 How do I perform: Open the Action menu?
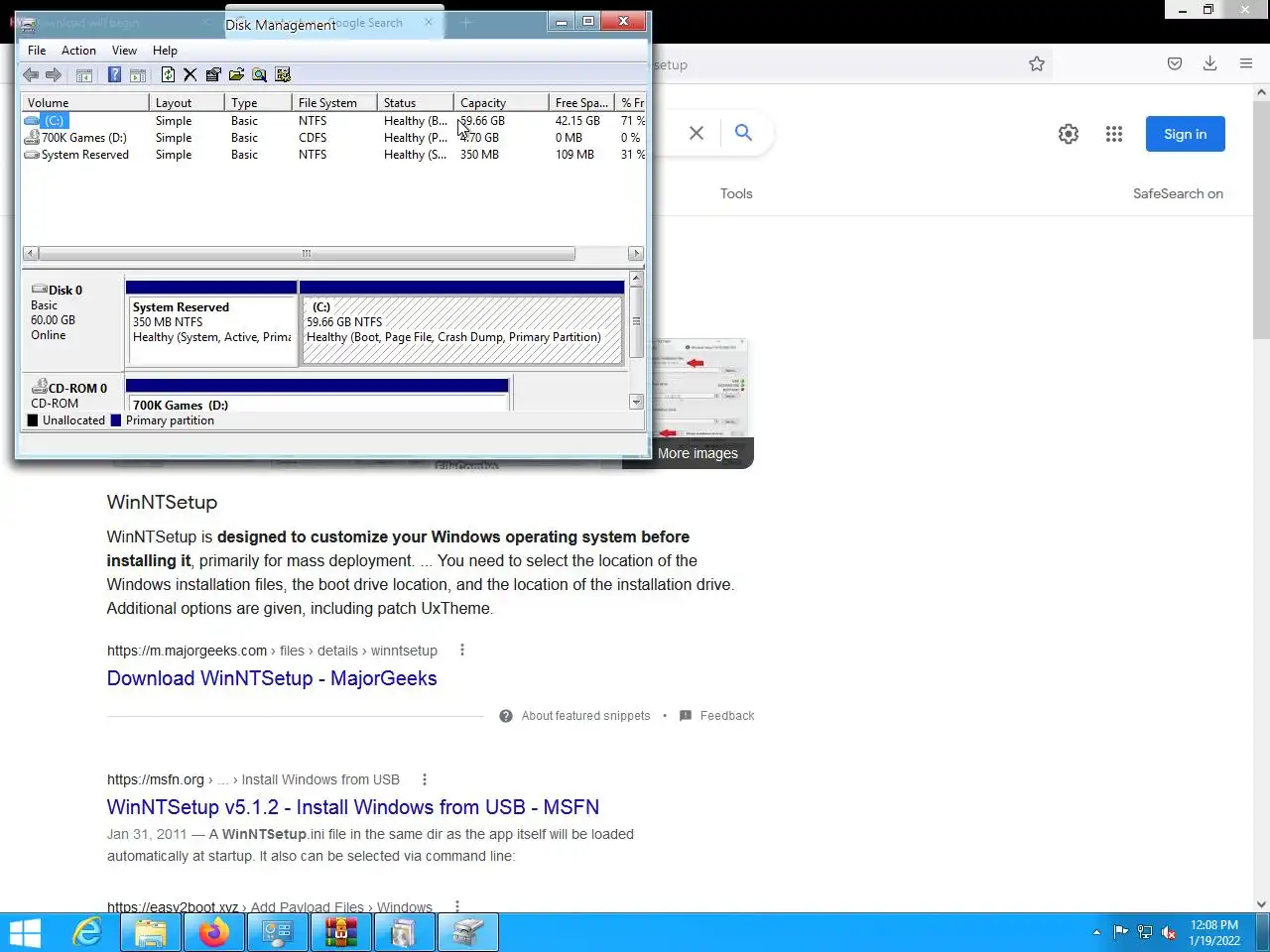[x=78, y=51]
